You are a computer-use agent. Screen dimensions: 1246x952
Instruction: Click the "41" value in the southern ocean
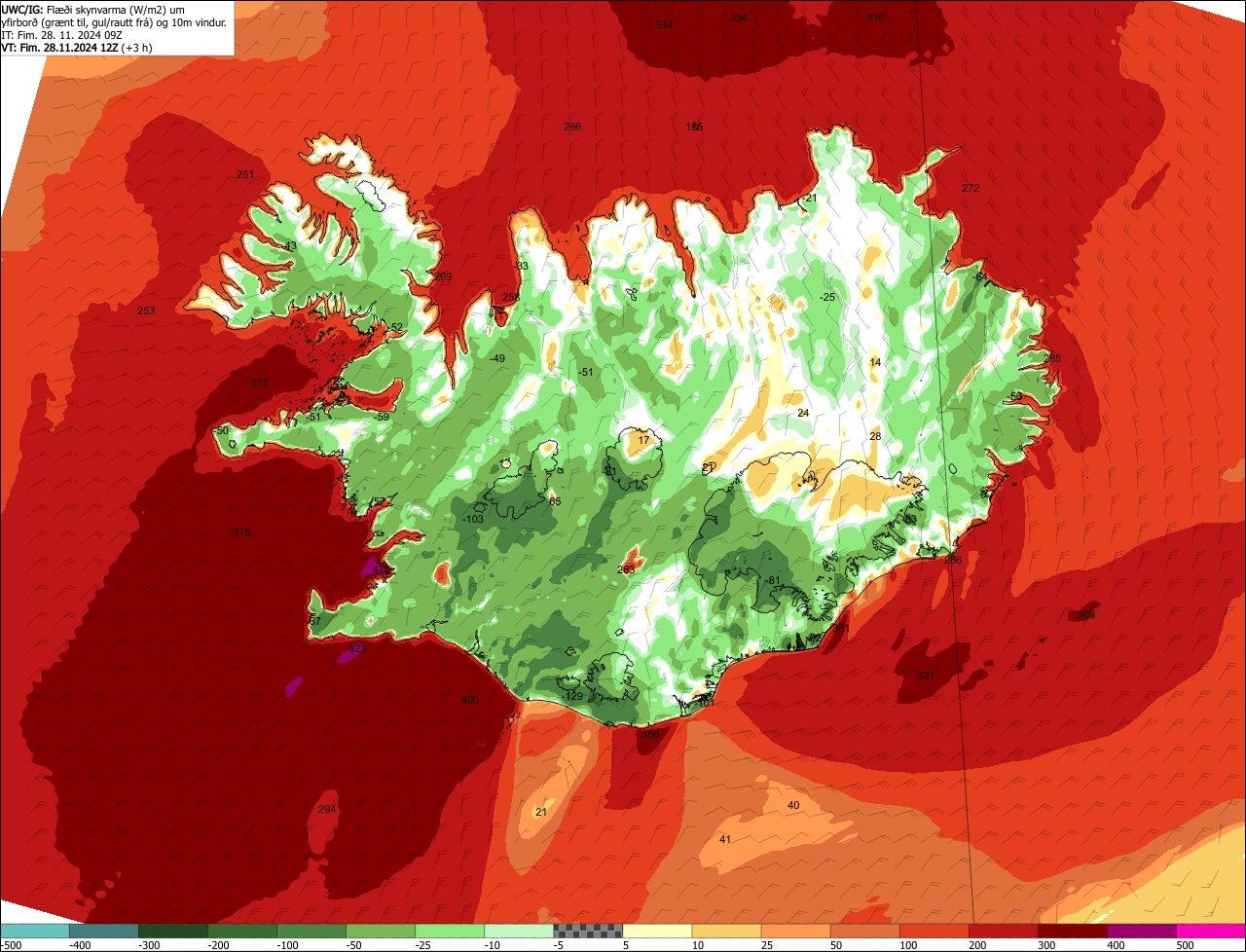[725, 839]
